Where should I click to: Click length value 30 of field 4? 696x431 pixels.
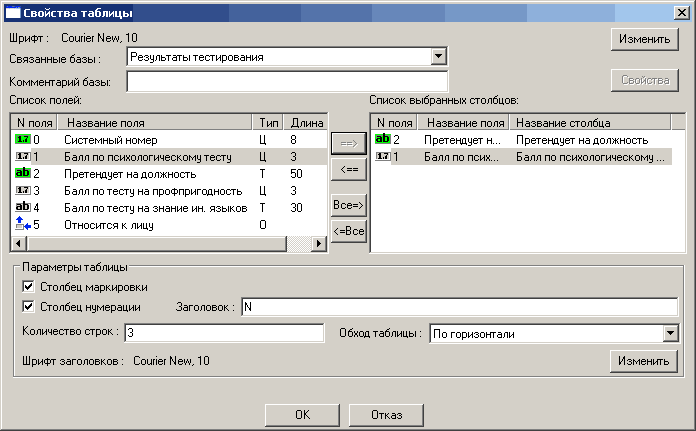pyautogui.click(x=296, y=207)
